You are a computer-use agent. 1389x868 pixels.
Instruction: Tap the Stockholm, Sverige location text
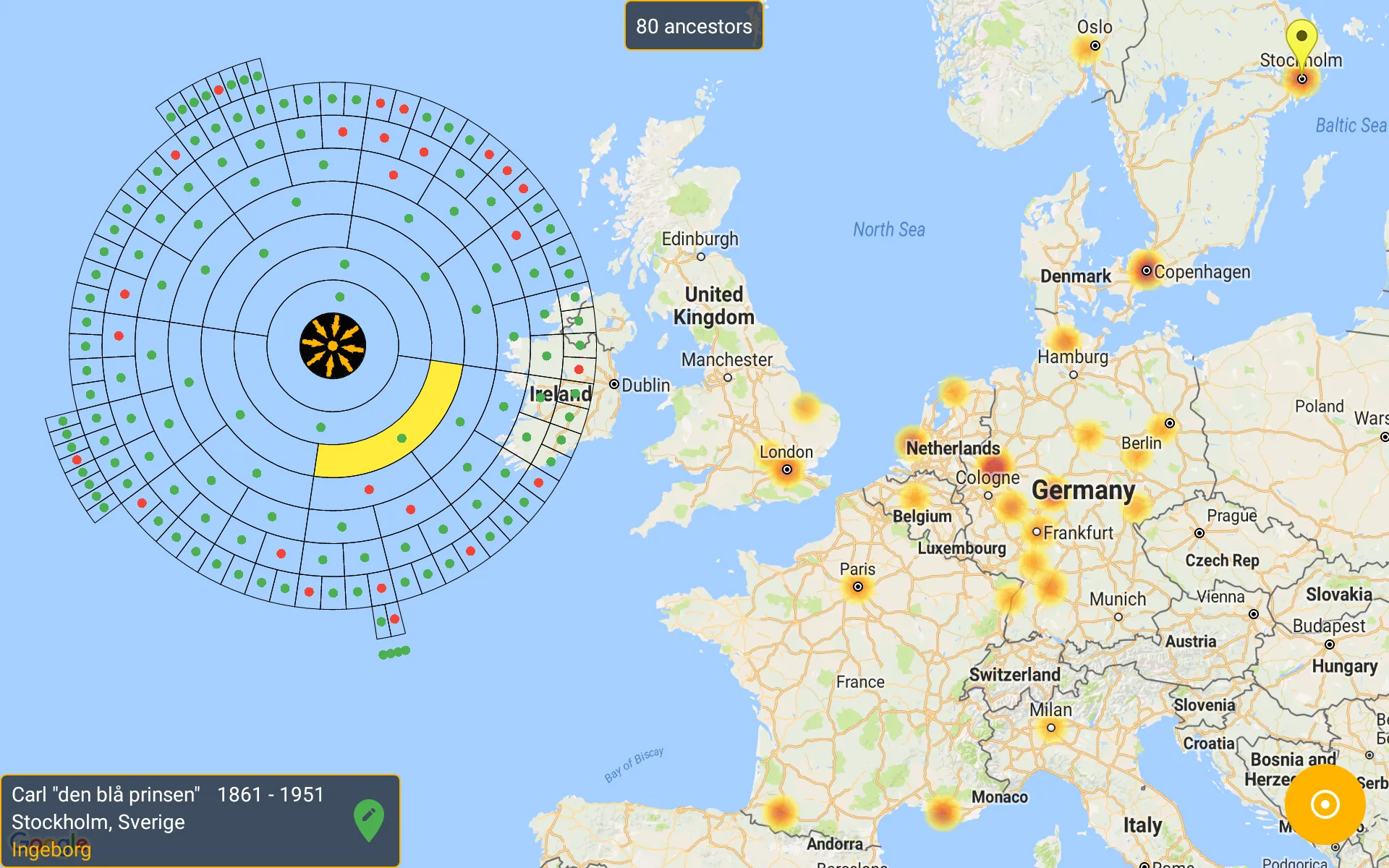click(98, 822)
